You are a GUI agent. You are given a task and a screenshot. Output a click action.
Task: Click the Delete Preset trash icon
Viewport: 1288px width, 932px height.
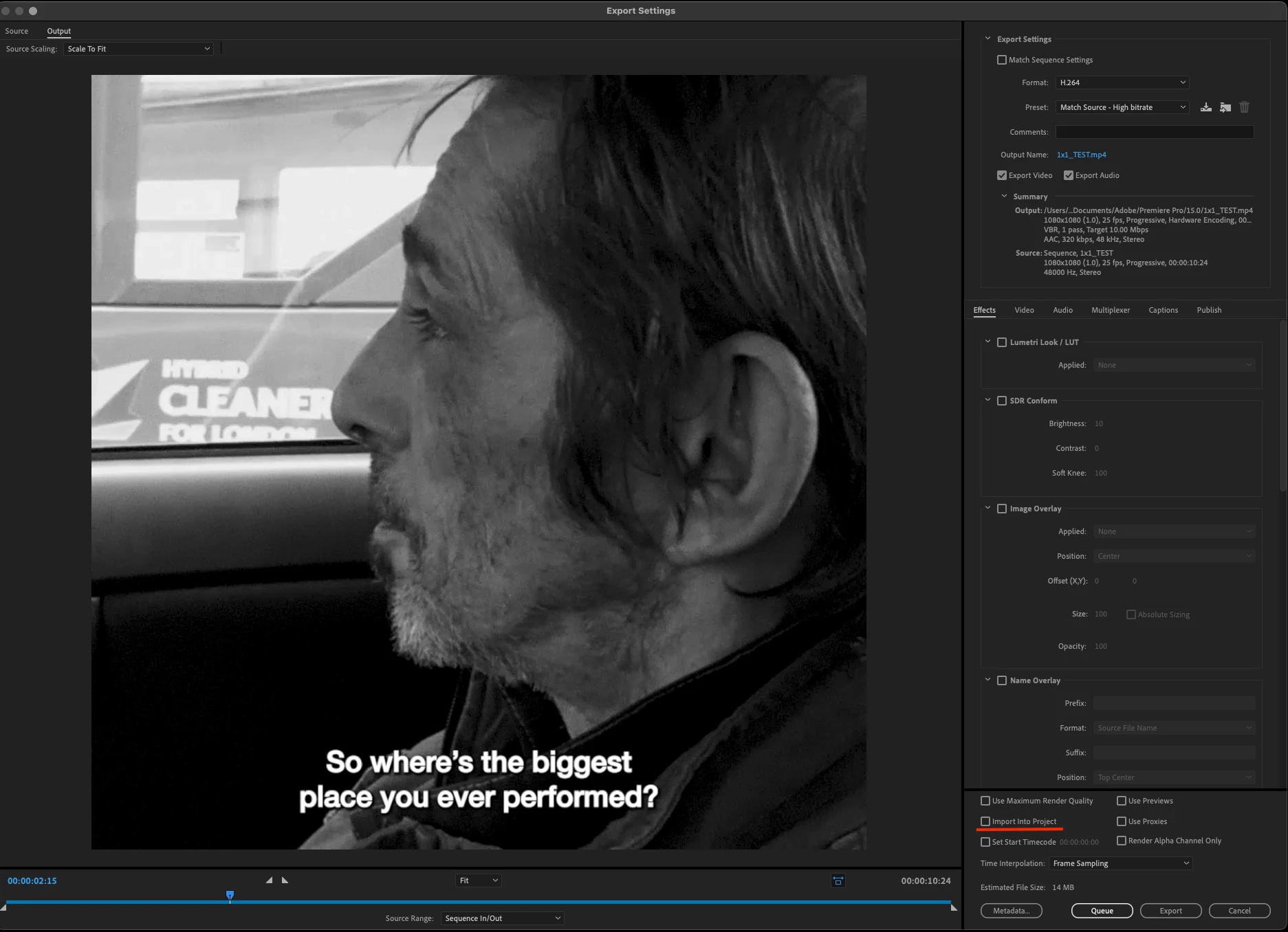1244,107
